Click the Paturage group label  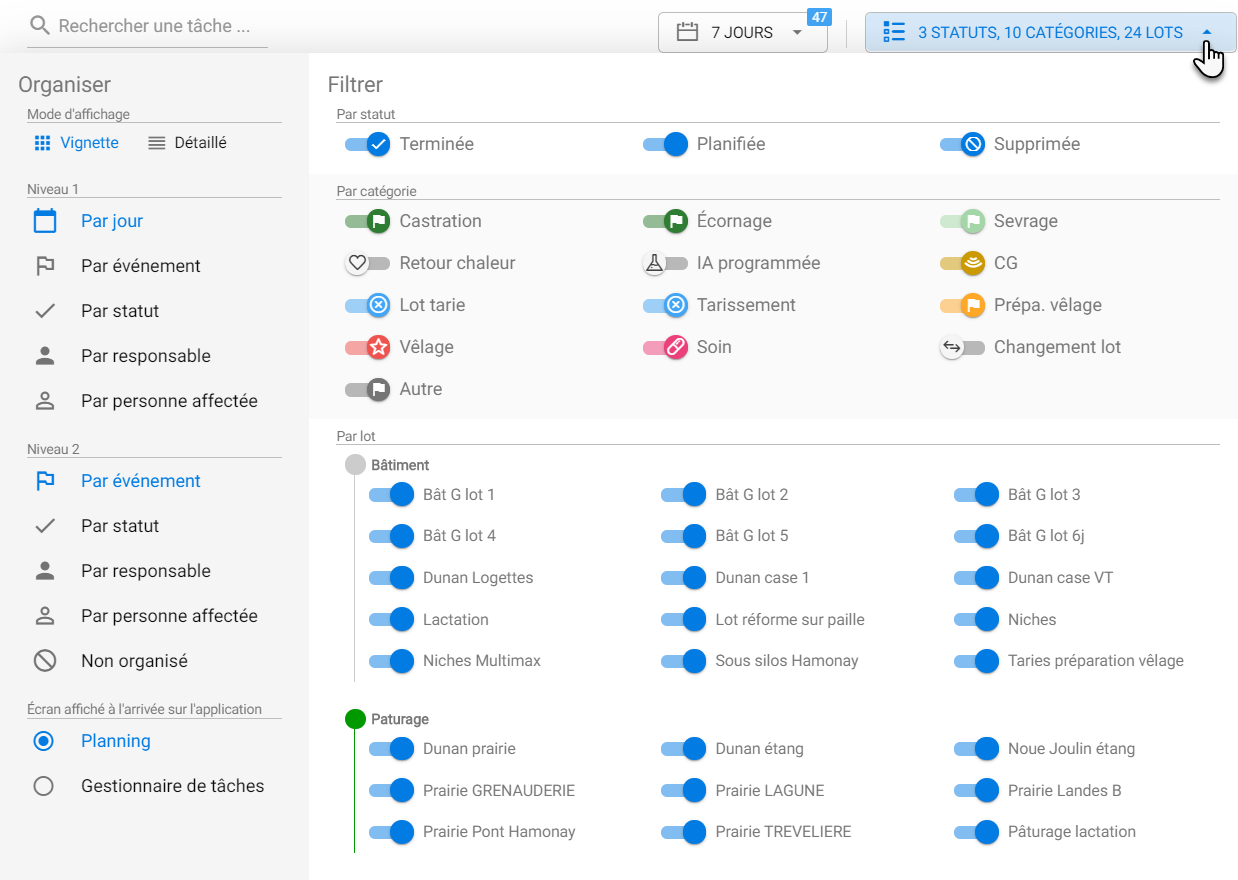click(x=400, y=719)
